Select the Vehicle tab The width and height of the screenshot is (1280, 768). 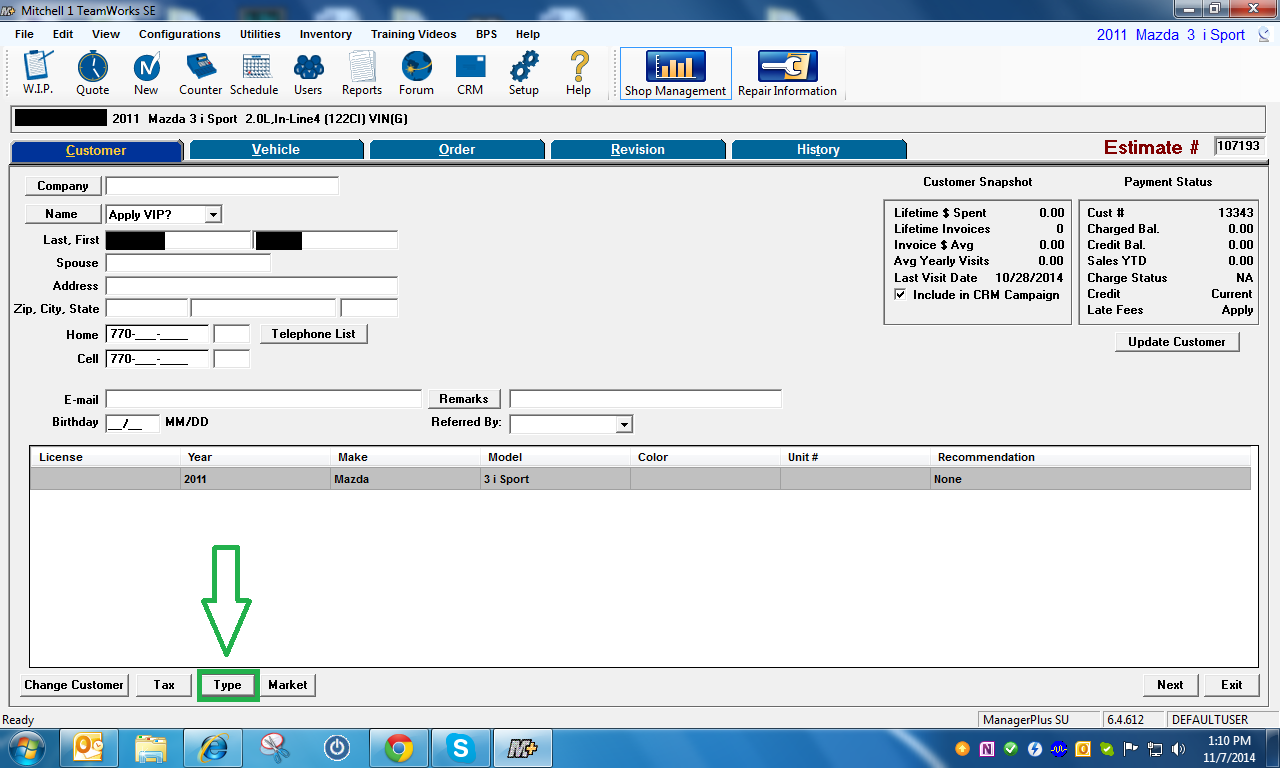[x=276, y=150]
